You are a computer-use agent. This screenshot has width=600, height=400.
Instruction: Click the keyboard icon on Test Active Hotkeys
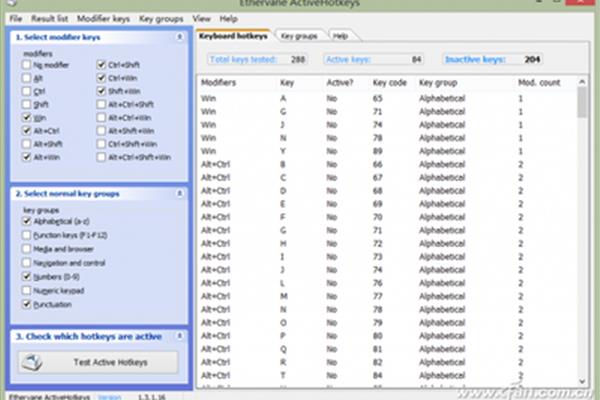click(32, 362)
